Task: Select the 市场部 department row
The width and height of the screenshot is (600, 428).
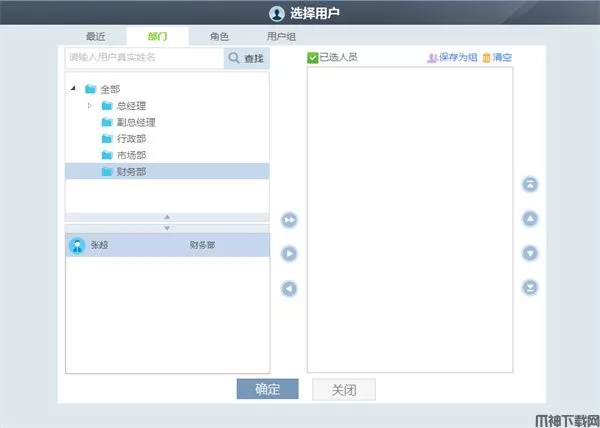Action: point(167,155)
